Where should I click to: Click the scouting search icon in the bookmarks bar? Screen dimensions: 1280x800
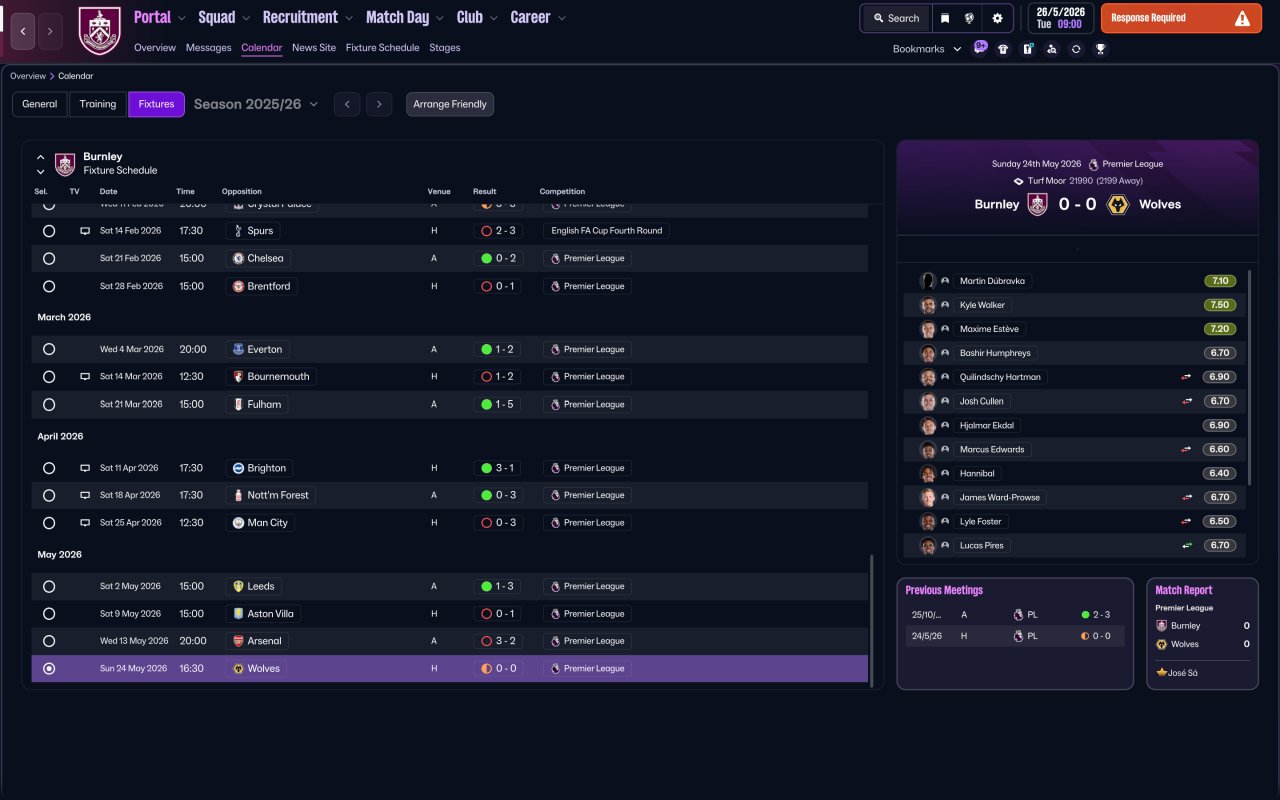1051,49
